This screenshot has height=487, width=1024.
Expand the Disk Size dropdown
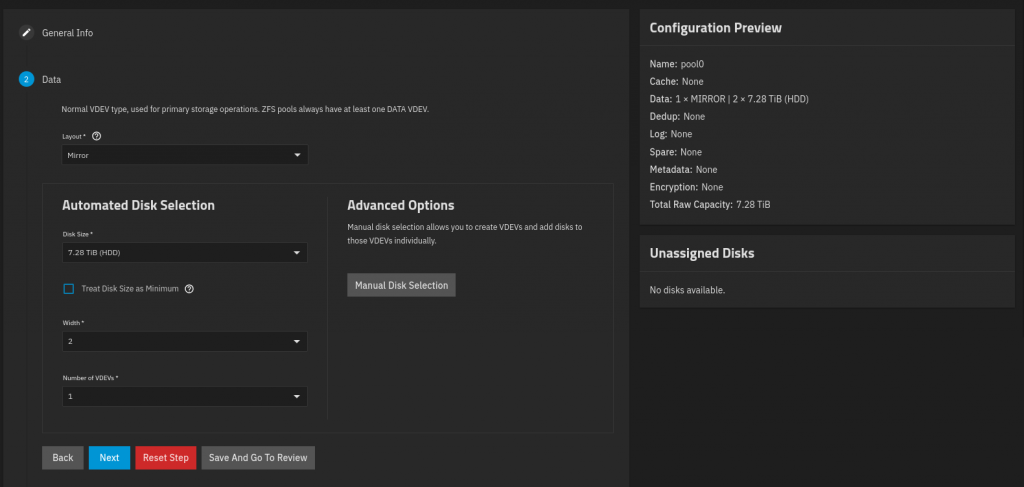point(184,253)
